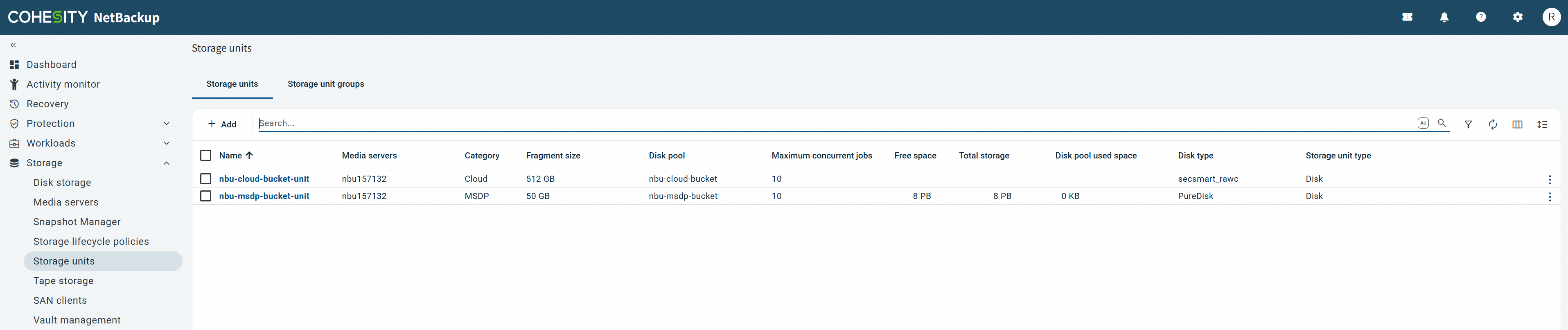
Task: Open actions menu for nbu-msdp-bucket-unit row
Action: point(1550,197)
